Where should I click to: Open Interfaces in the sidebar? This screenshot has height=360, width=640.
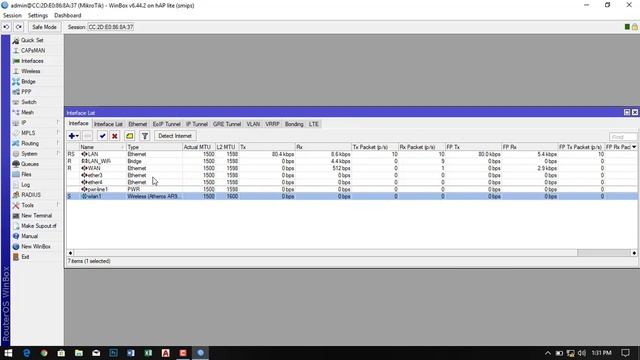[x=32, y=61]
